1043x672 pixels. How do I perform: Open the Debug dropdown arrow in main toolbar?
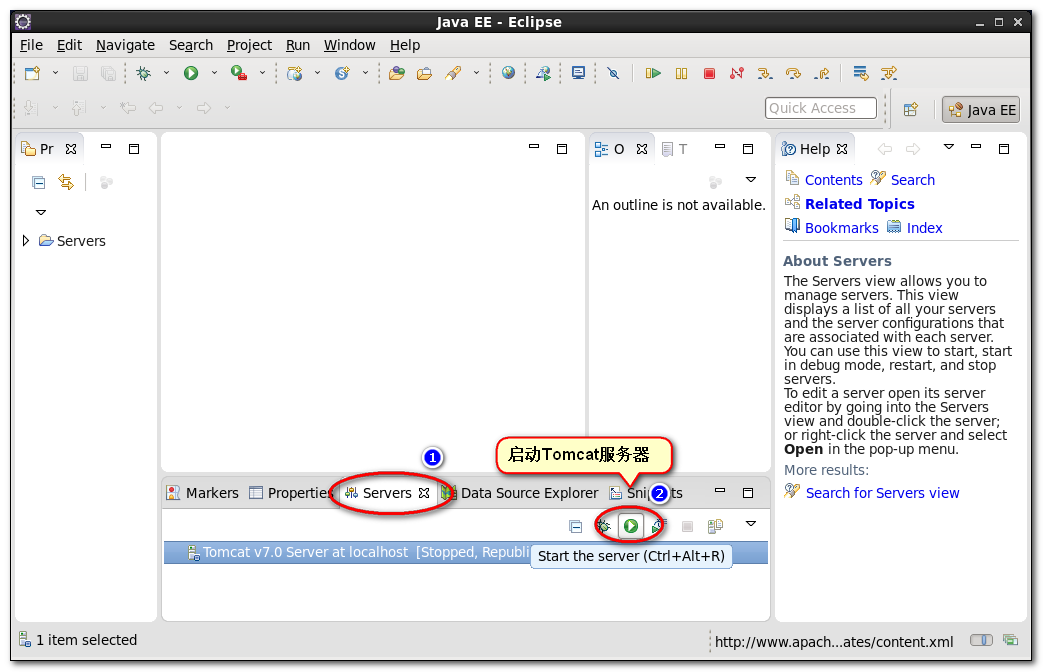point(166,73)
